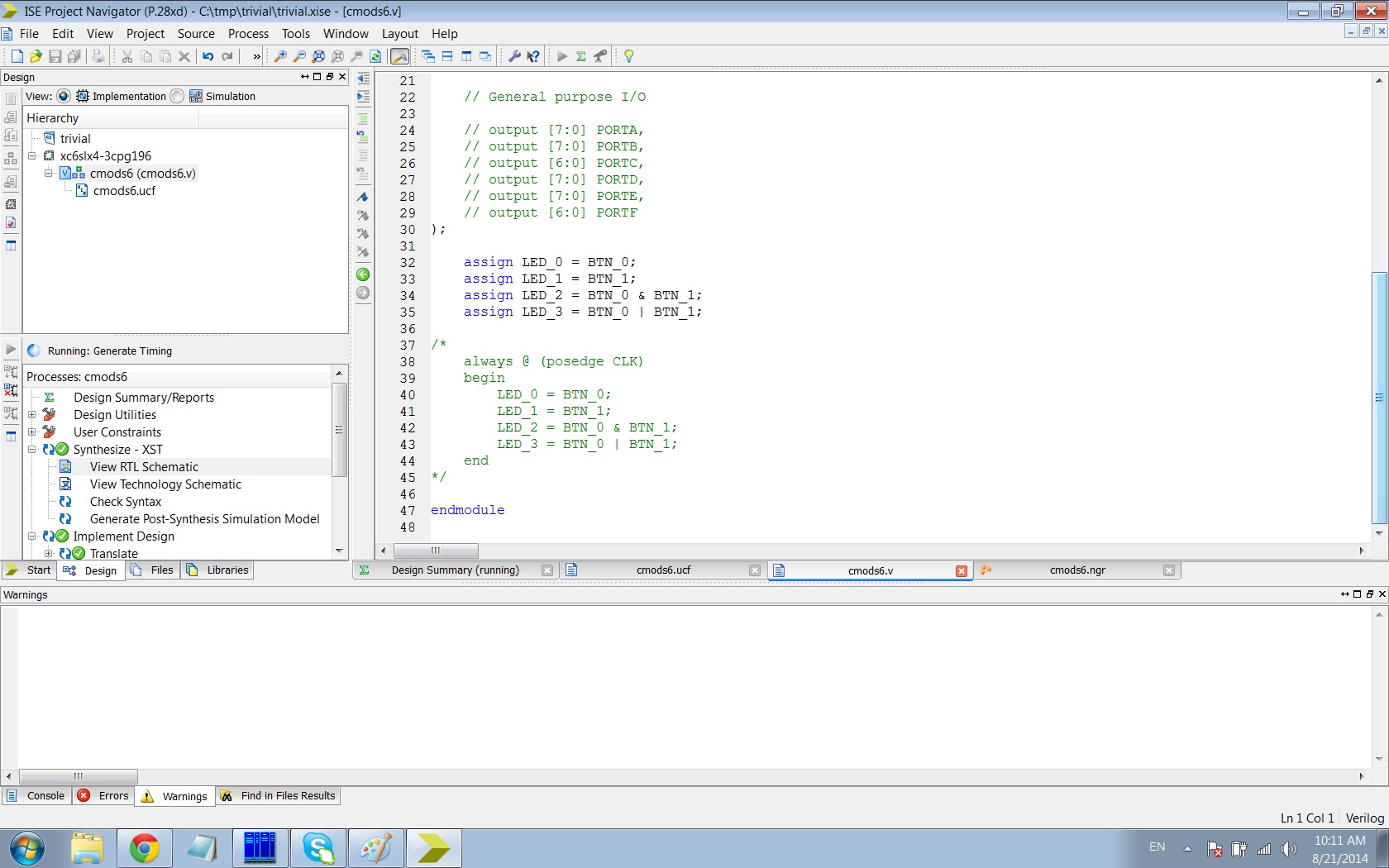Click the Save file toolbar icon
The width and height of the screenshot is (1389, 868).
tap(55, 56)
